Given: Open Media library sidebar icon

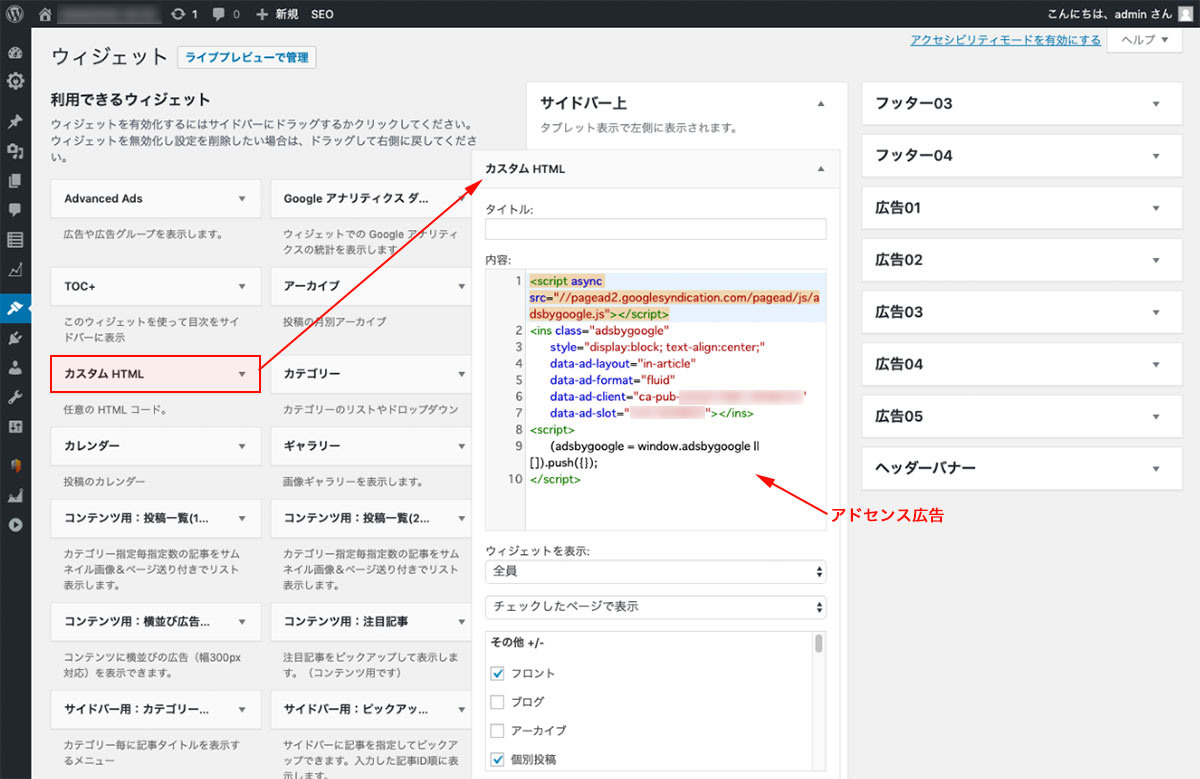Looking at the screenshot, I should point(15,152).
